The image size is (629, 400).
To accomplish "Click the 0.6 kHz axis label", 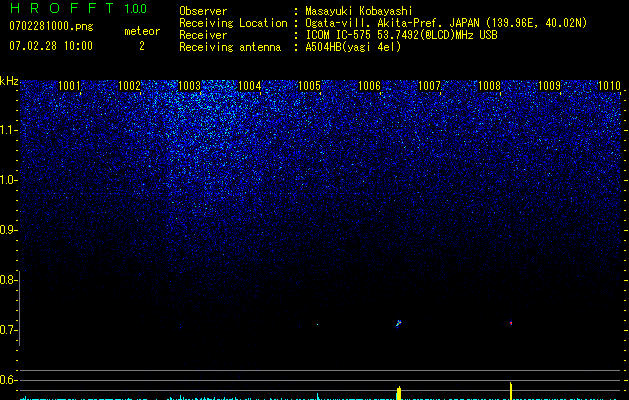I will 7,380.
